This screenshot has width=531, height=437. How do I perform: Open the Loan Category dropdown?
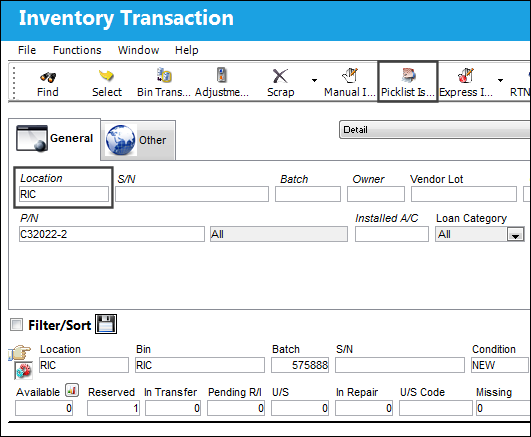click(x=515, y=234)
